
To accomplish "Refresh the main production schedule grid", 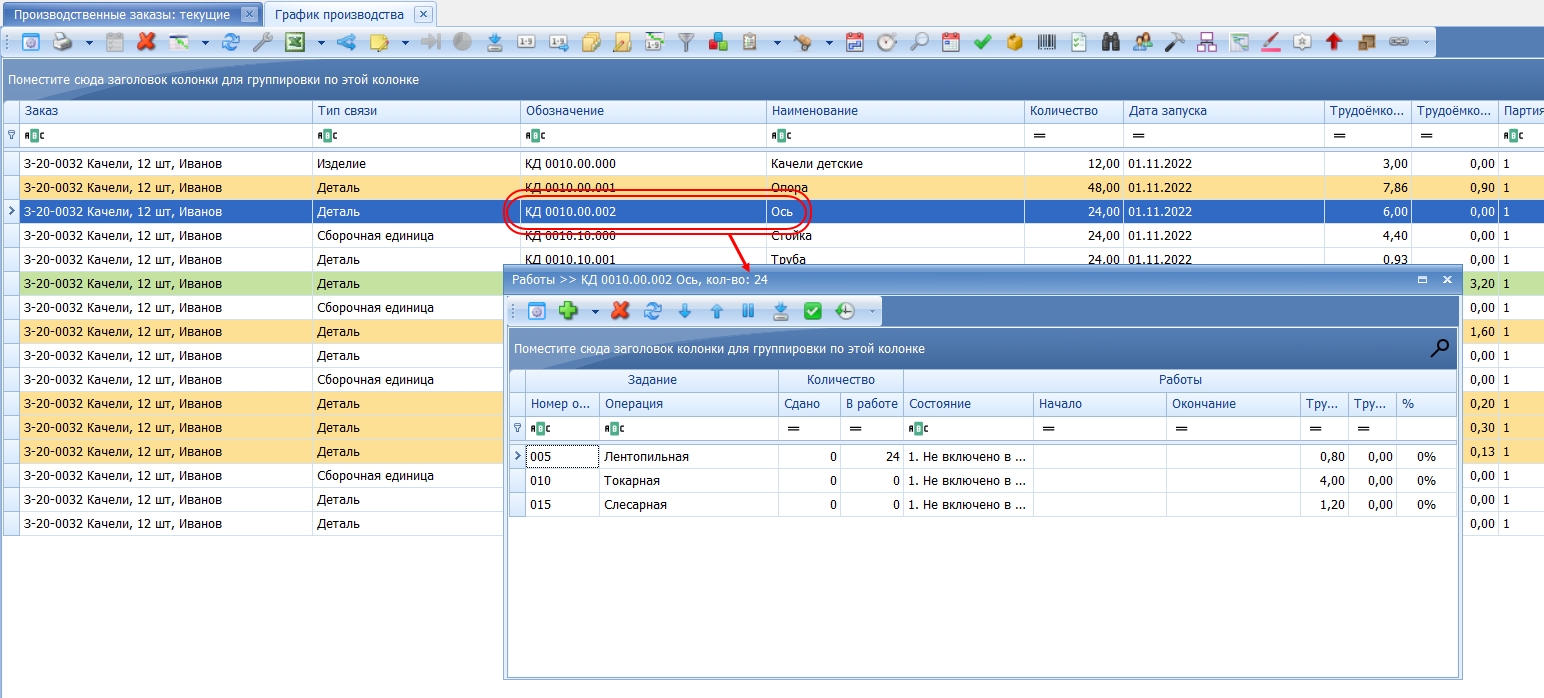I will point(231,42).
